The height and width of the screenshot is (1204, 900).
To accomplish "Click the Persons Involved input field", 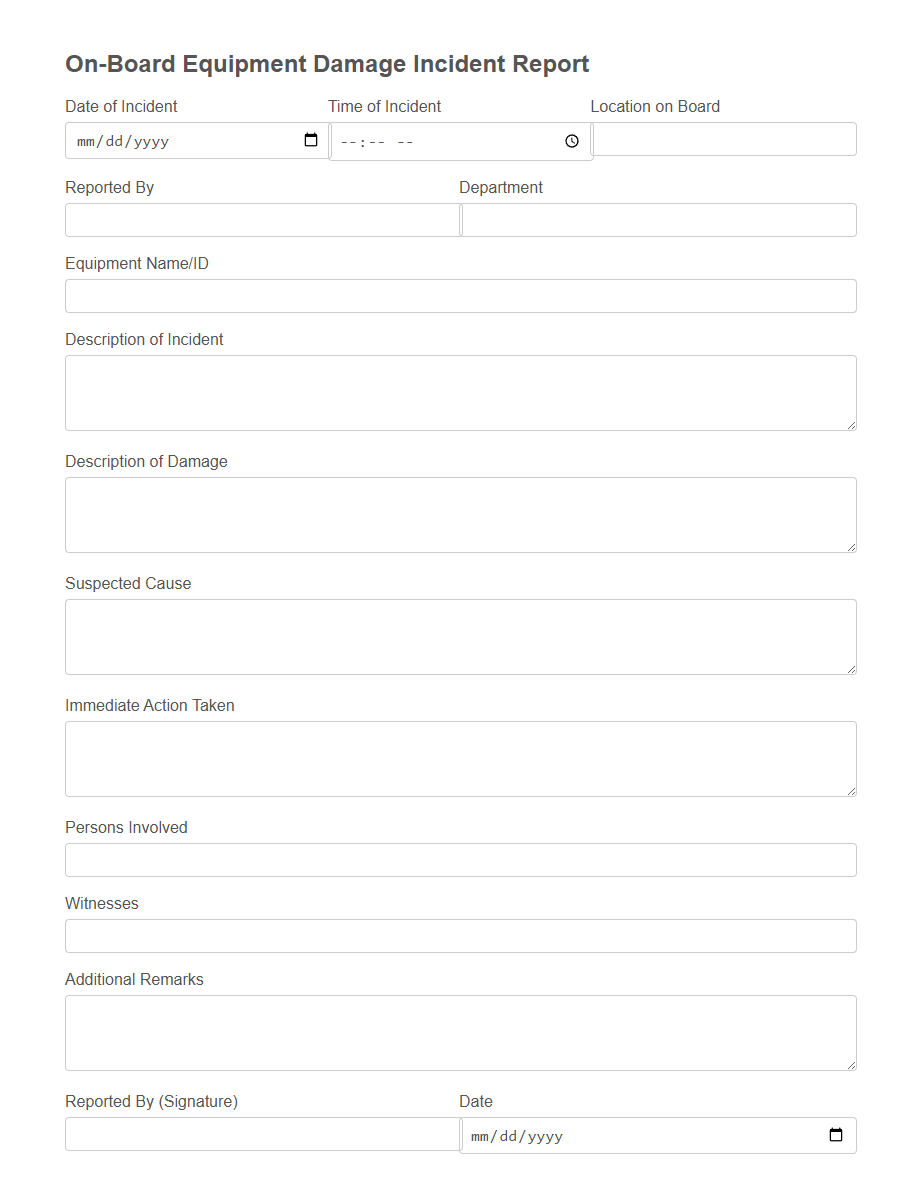I will [x=460, y=859].
